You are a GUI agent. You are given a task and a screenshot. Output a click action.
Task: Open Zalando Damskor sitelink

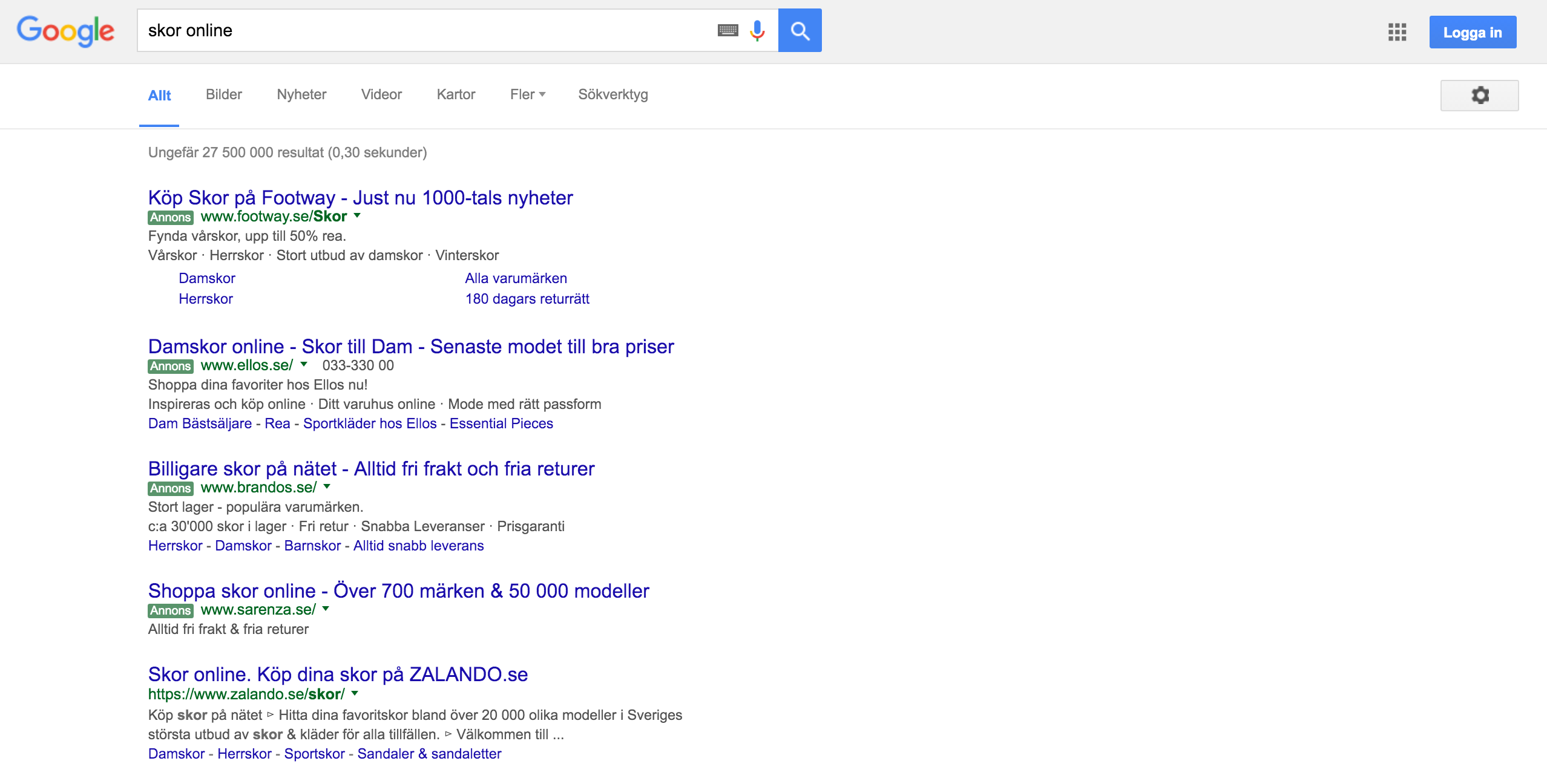click(x=177, y=754)
